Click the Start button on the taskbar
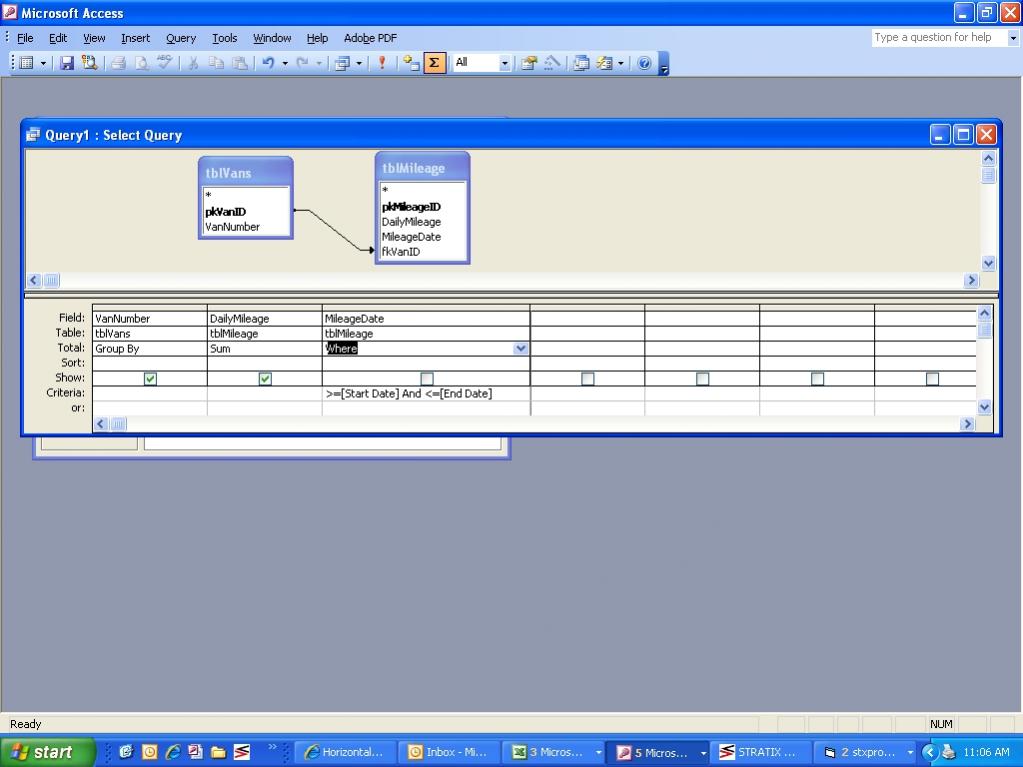This screenshot has height=767, width=1023. tap(46, 752)
